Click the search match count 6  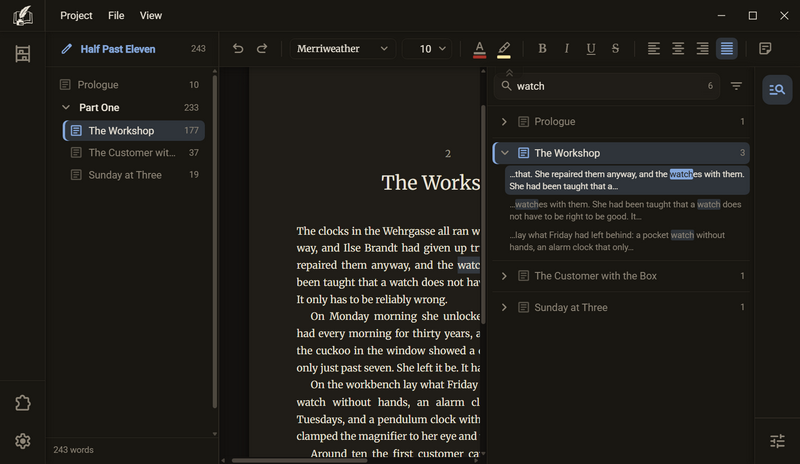[710, 86]
